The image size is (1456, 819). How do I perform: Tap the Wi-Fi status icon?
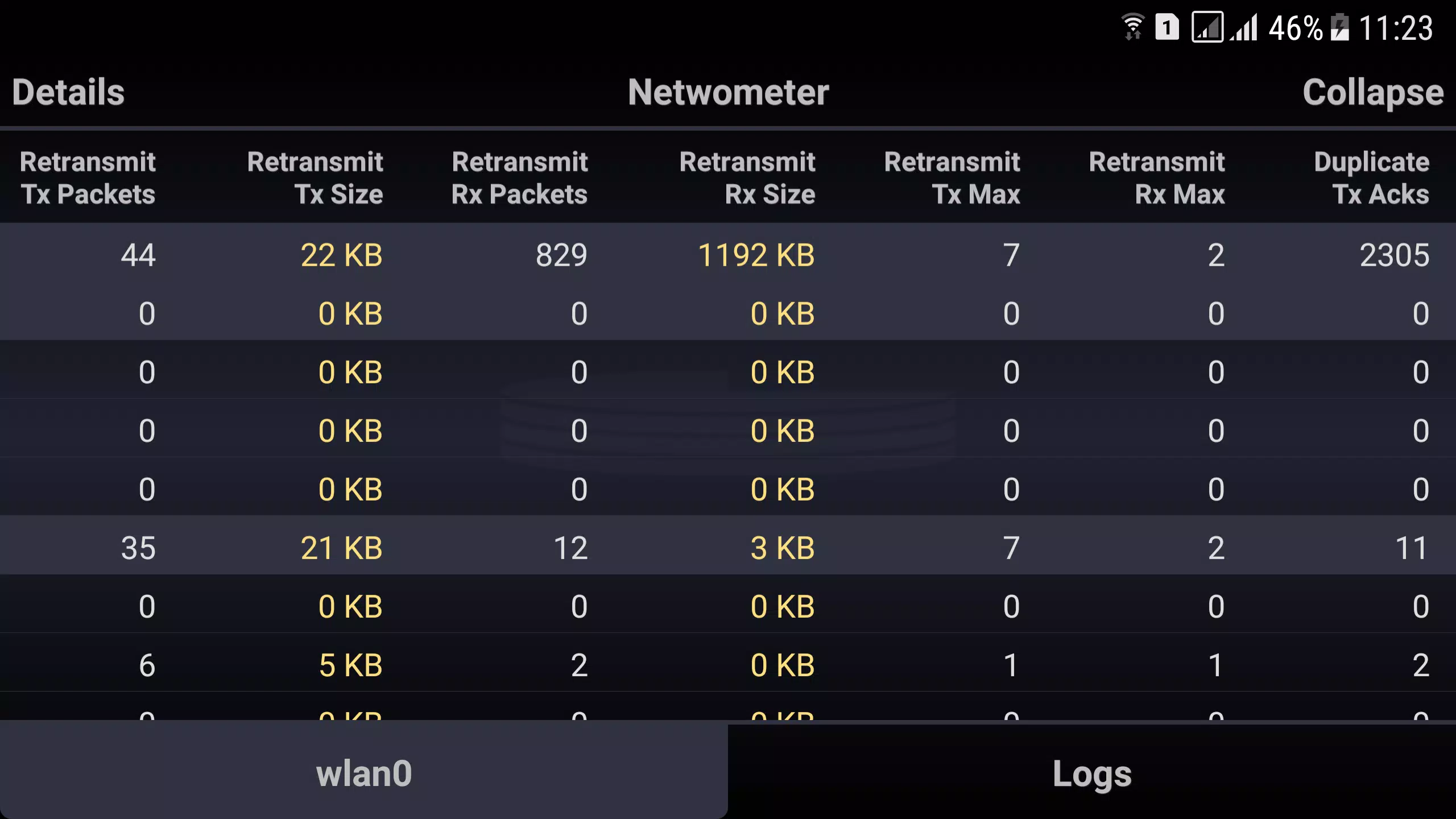pos(1132,27)
